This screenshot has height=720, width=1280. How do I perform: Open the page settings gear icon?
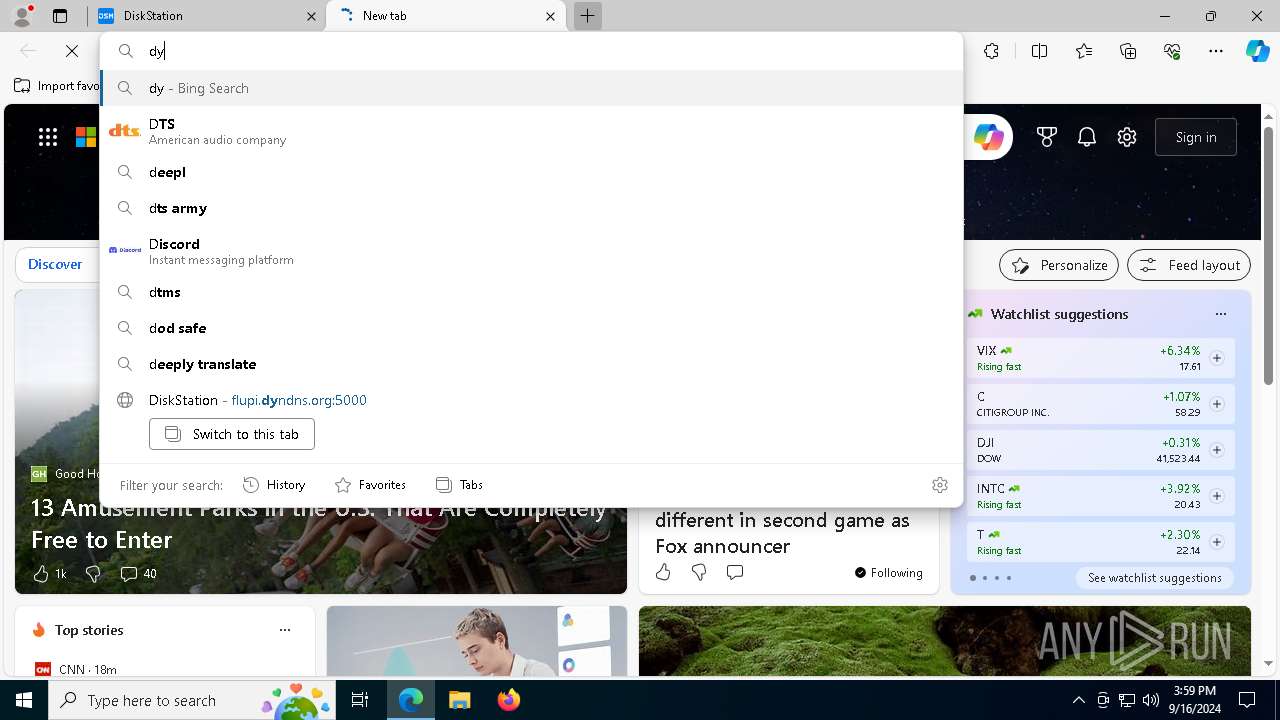[x=1127, y=137]
